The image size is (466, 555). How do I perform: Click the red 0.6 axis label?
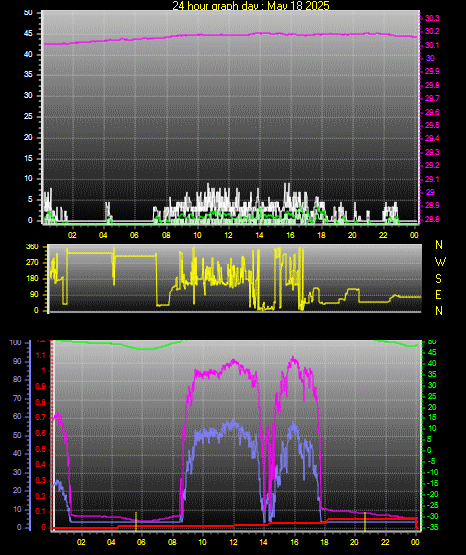coord(41,434)
